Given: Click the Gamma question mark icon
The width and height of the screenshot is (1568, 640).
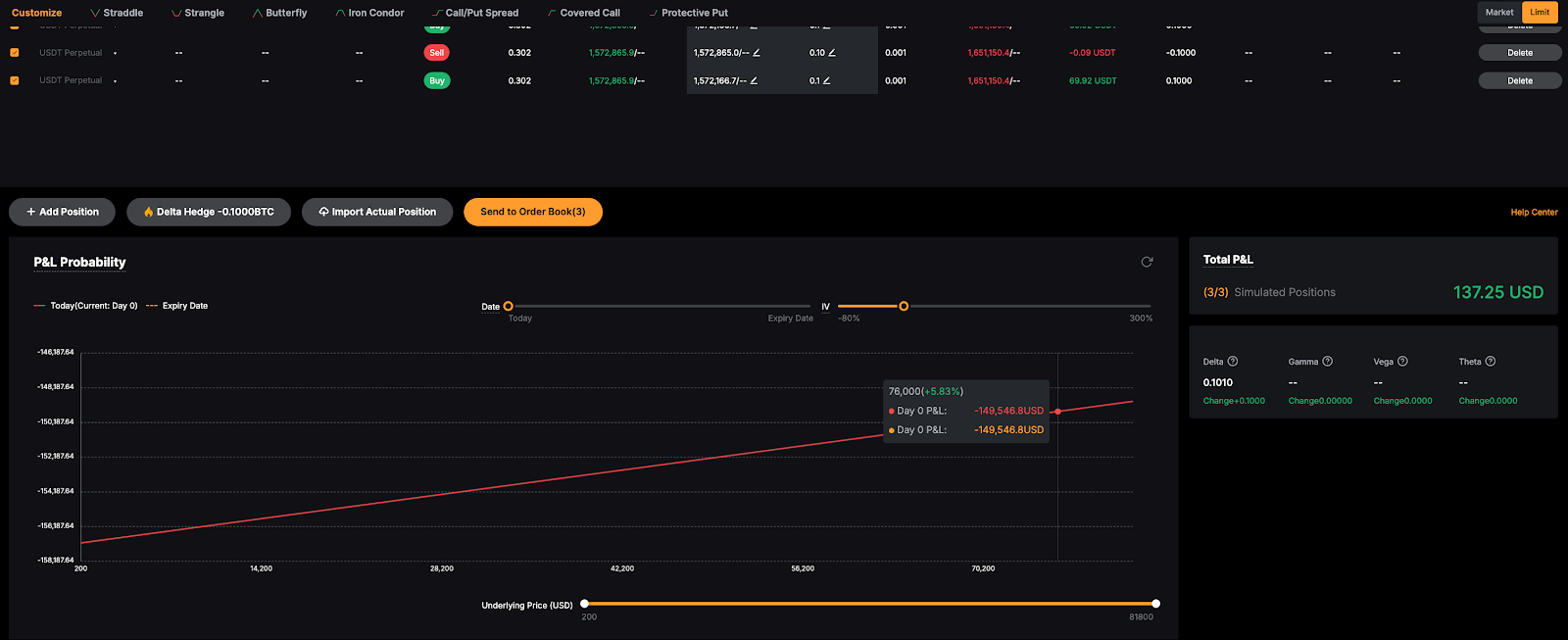Looking at the screenshot, I should tap(1328, 362).
